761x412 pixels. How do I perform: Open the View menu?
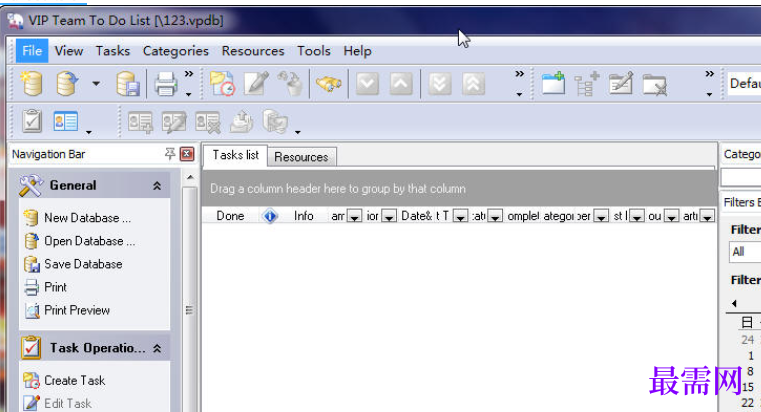point(68,50)
